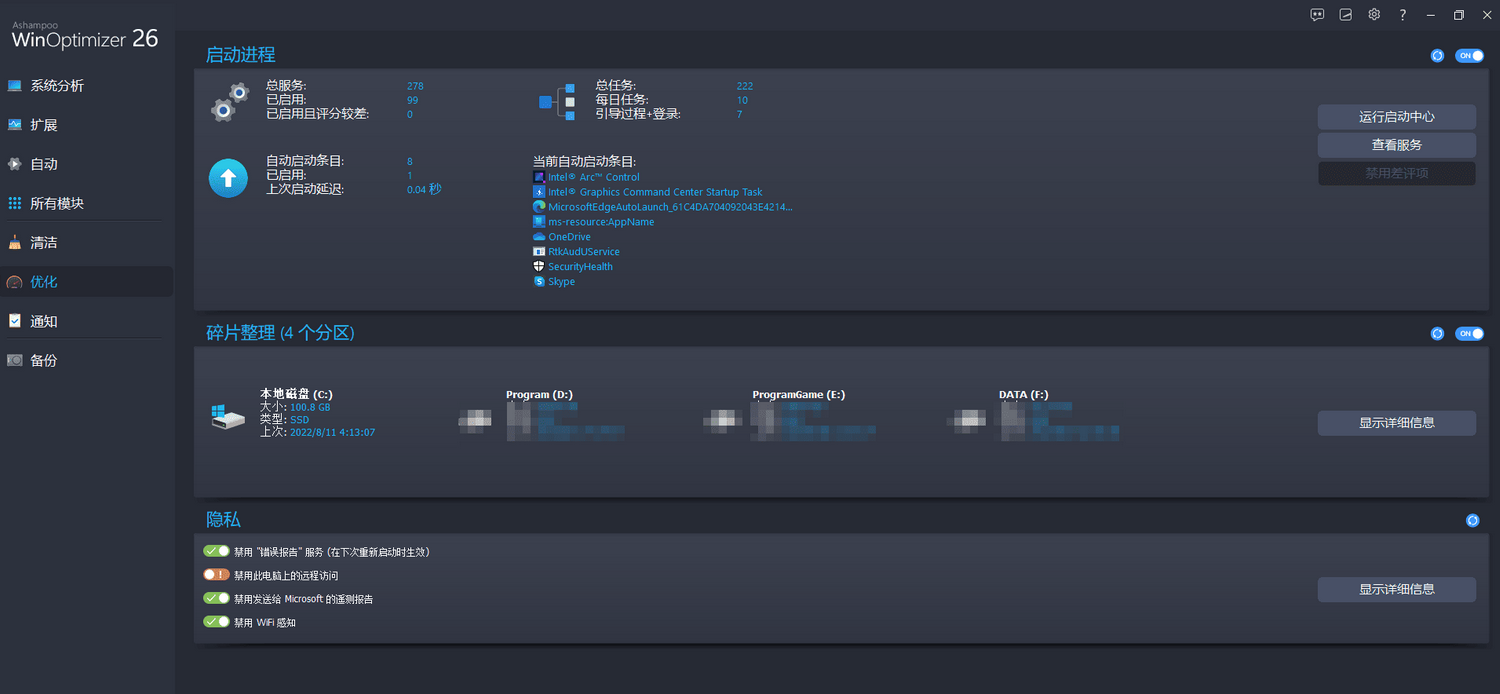The height and width of the screenshot is (694, 1500).
Task: Click the Program (D:) partition label
Action: [539, 395]
